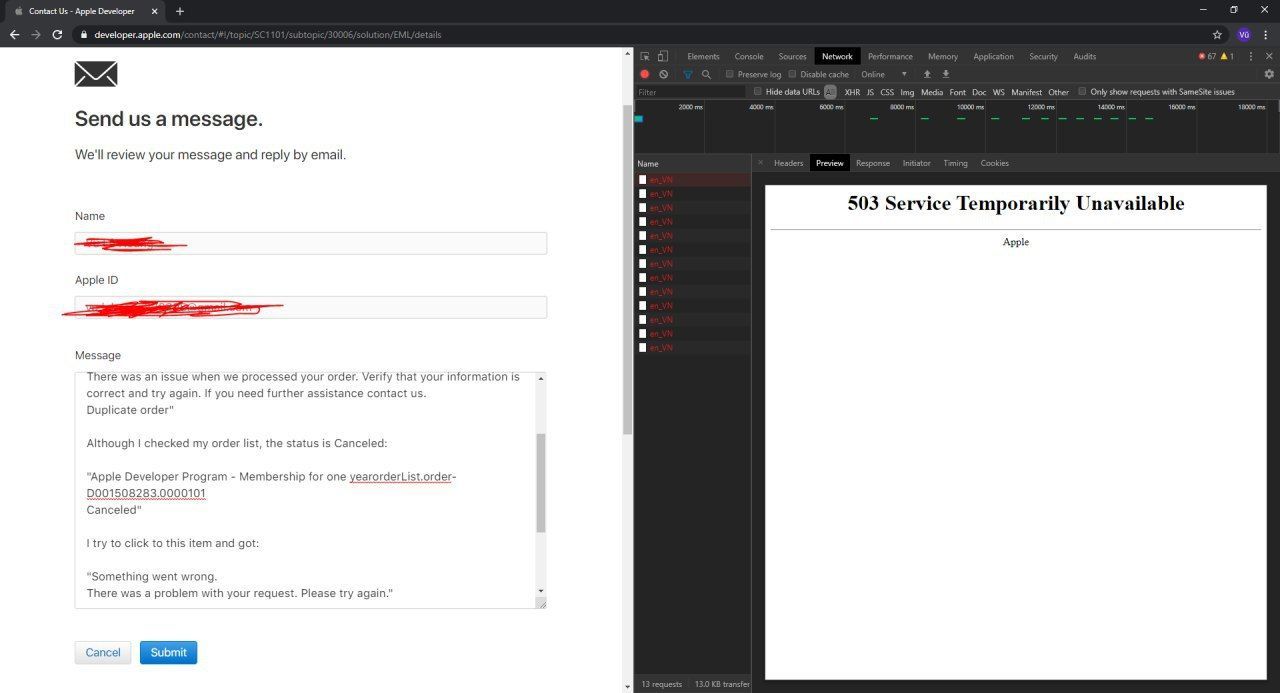The width and height of the screenshot is (1280, 693).
Task: Show the request Timing tab
Action: (955, 163)
